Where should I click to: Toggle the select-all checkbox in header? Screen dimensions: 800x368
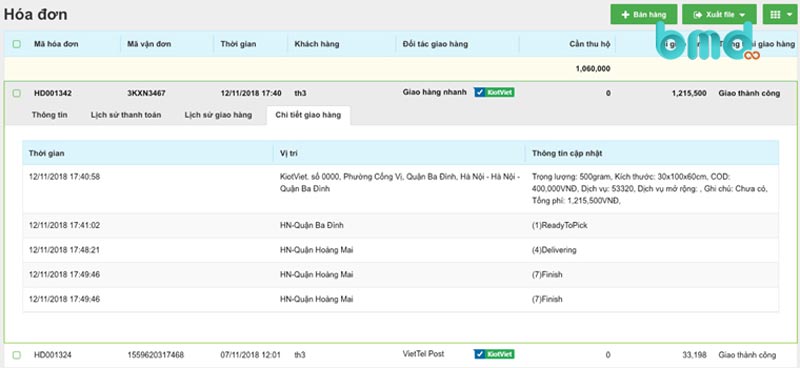17,44
